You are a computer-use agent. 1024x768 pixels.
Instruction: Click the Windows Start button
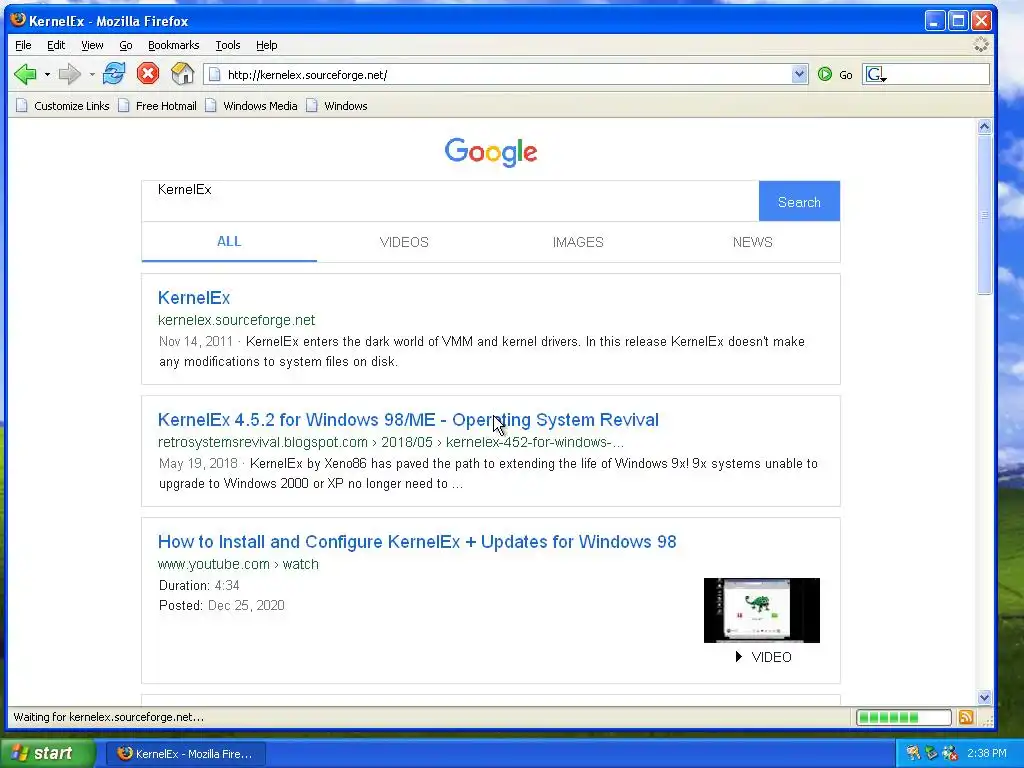tap(46, 753)
